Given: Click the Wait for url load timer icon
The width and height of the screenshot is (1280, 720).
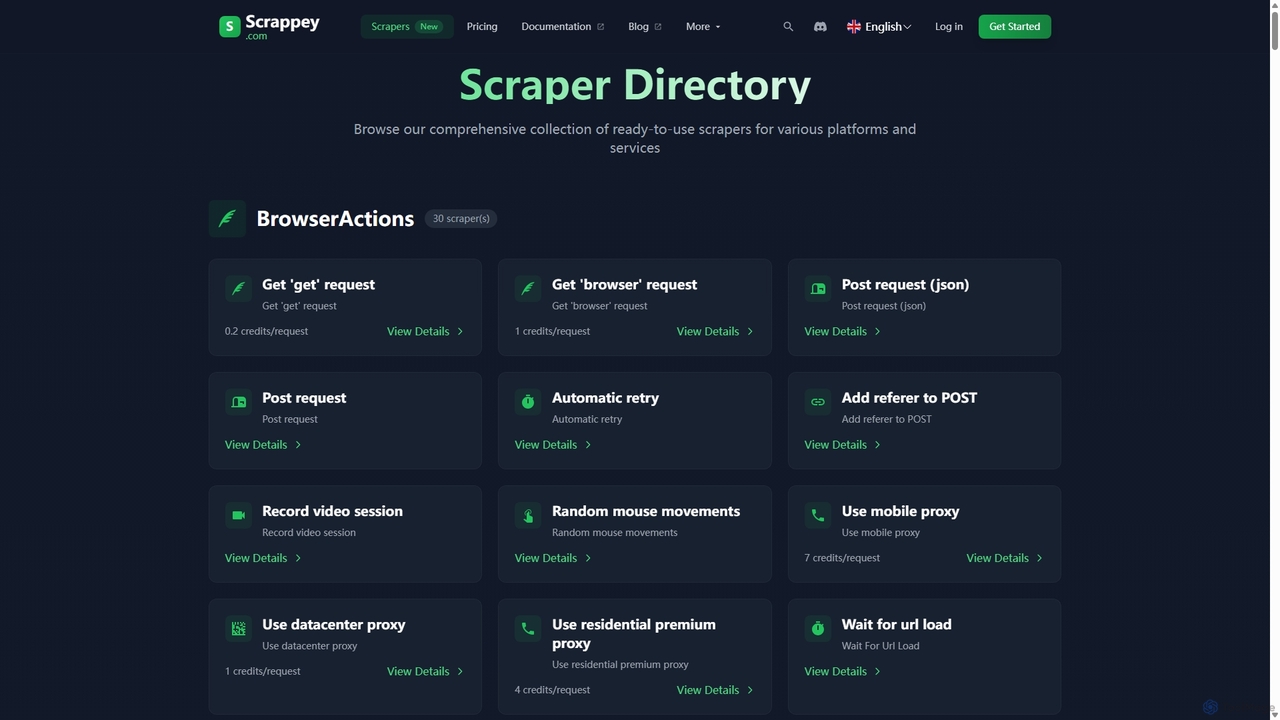Looking at the screenshot, I should pyautogui.click(x=818, y=628).
